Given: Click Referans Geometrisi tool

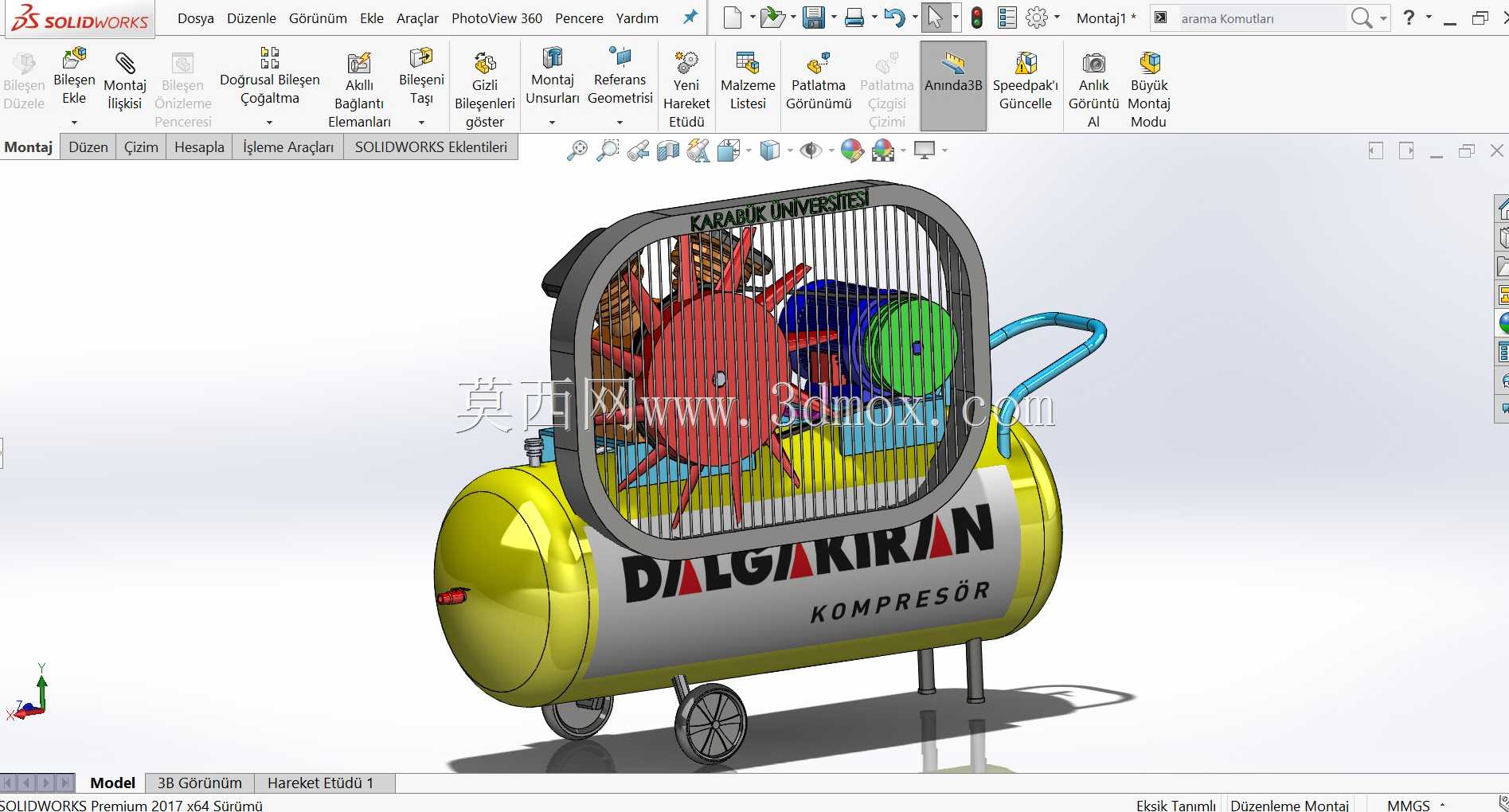Looking at the screenshot, I should [x=620, y=76].
